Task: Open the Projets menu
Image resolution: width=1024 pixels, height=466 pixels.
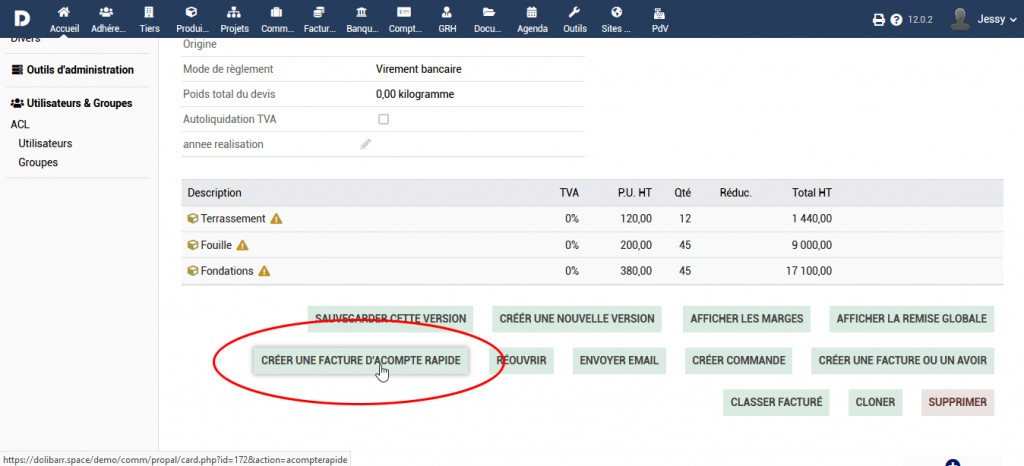Action: click(x=234, y=18)
